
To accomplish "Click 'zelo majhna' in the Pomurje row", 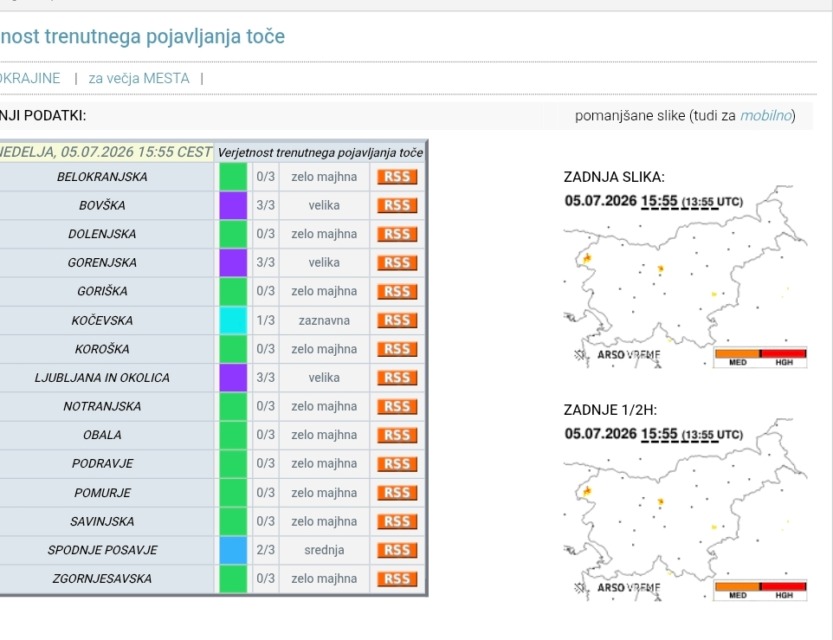I will click(324, 492).
